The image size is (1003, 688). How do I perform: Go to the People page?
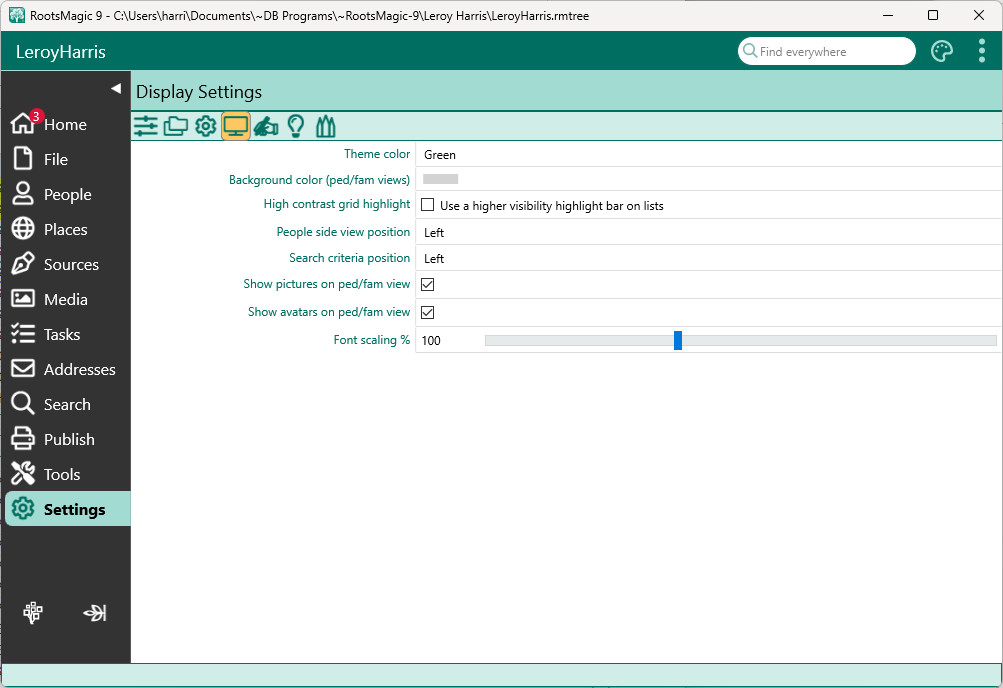[67, 195]
